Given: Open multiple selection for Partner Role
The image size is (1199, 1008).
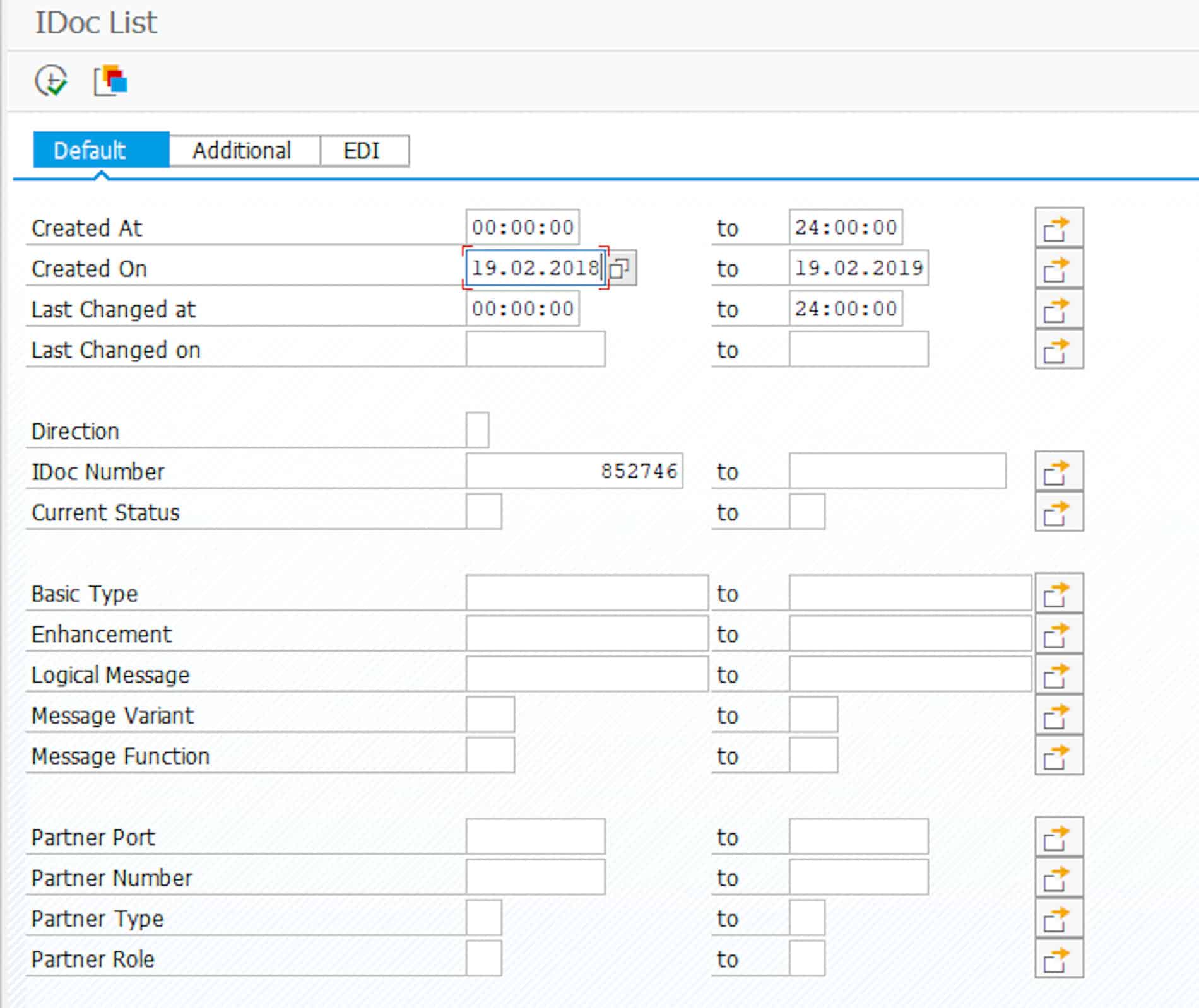Looking at the screenshot, I should coord(1058,959).
